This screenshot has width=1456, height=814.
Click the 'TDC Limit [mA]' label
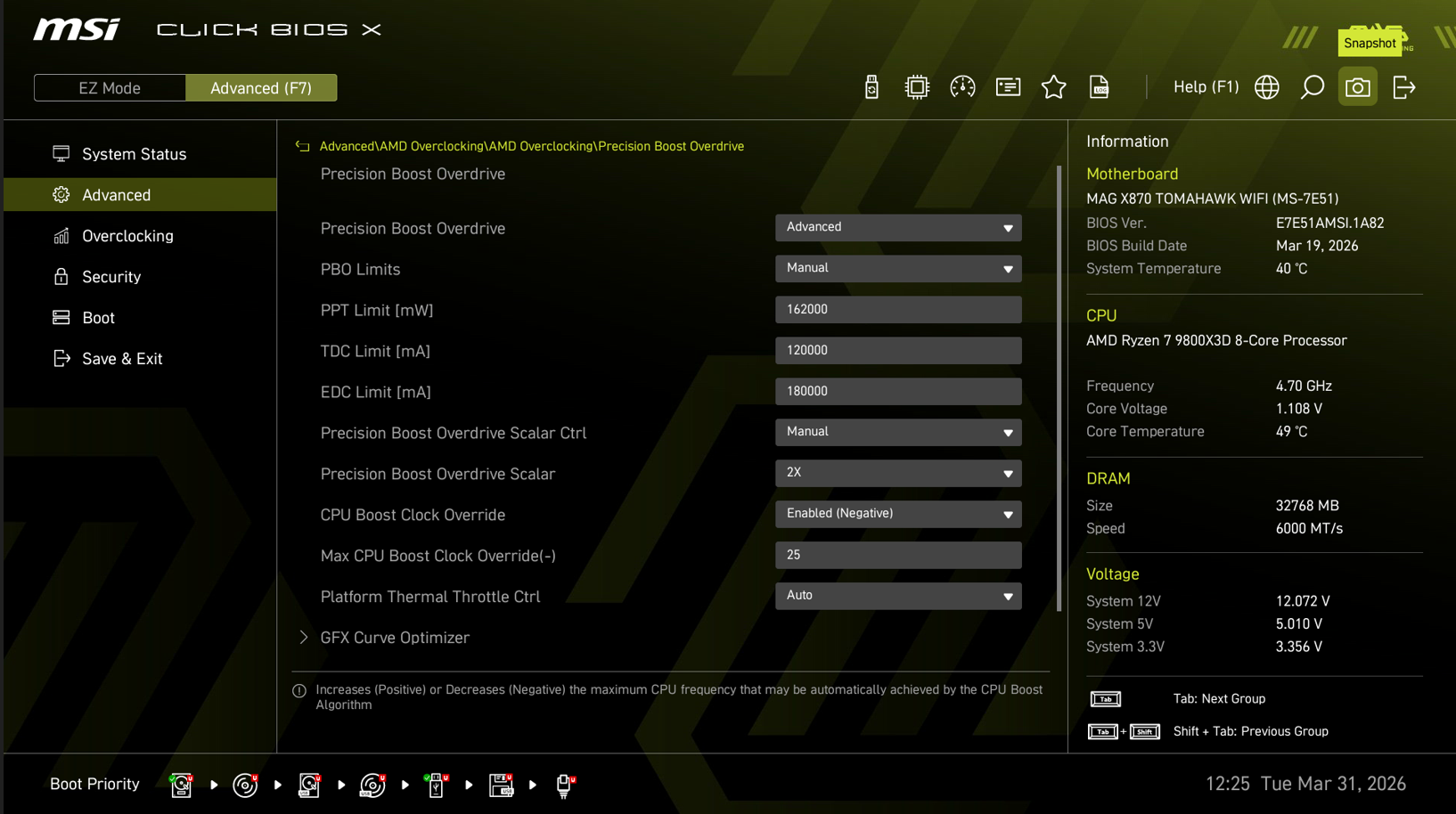(x=375, y=352)
